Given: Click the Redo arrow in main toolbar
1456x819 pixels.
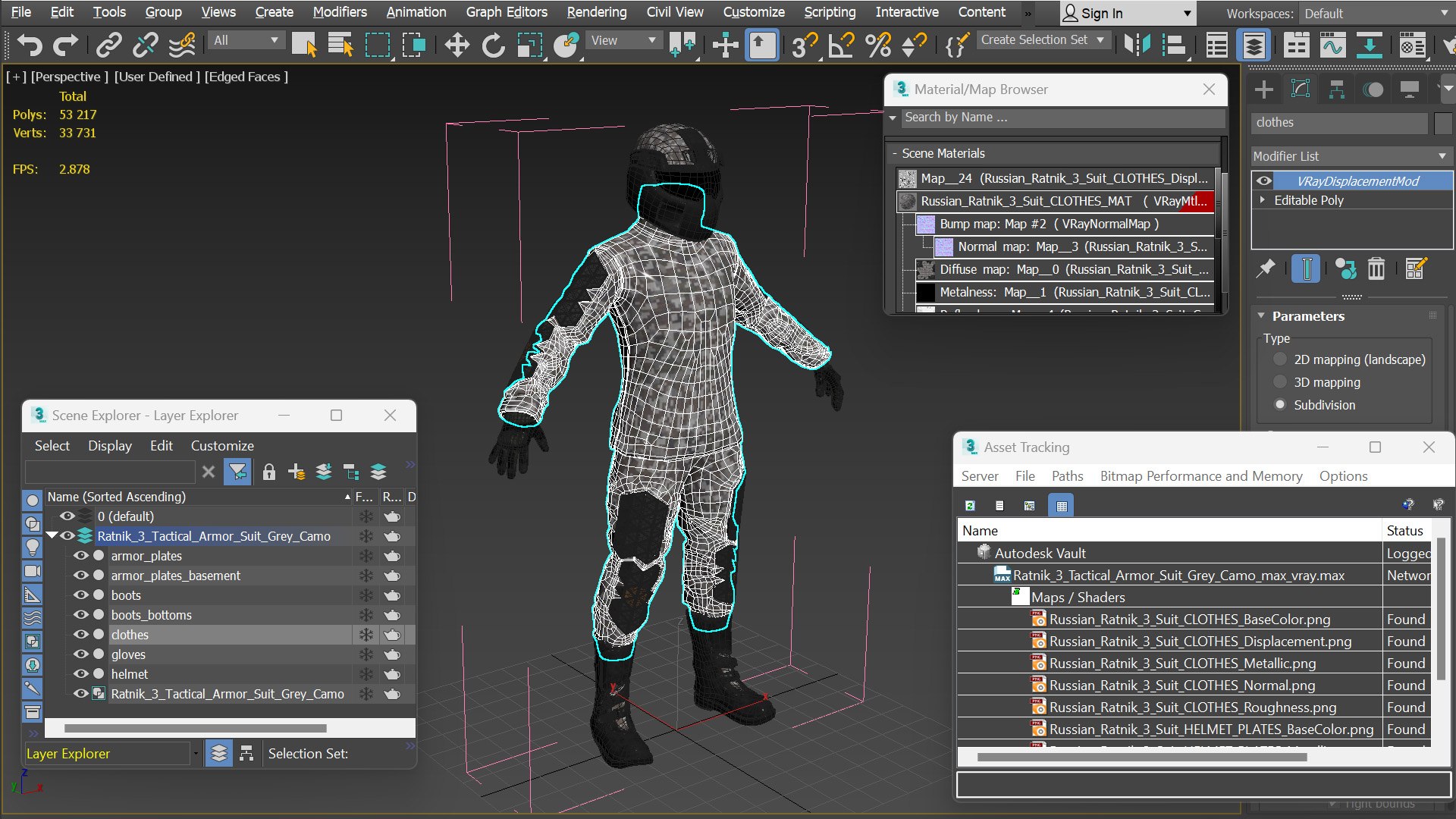Looking at the screenshot, I should click(65, 45).
